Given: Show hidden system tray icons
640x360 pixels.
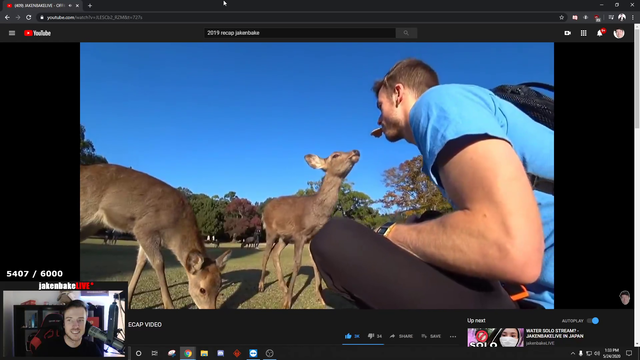Looking at the screenshot, I should tap(573, 353).
